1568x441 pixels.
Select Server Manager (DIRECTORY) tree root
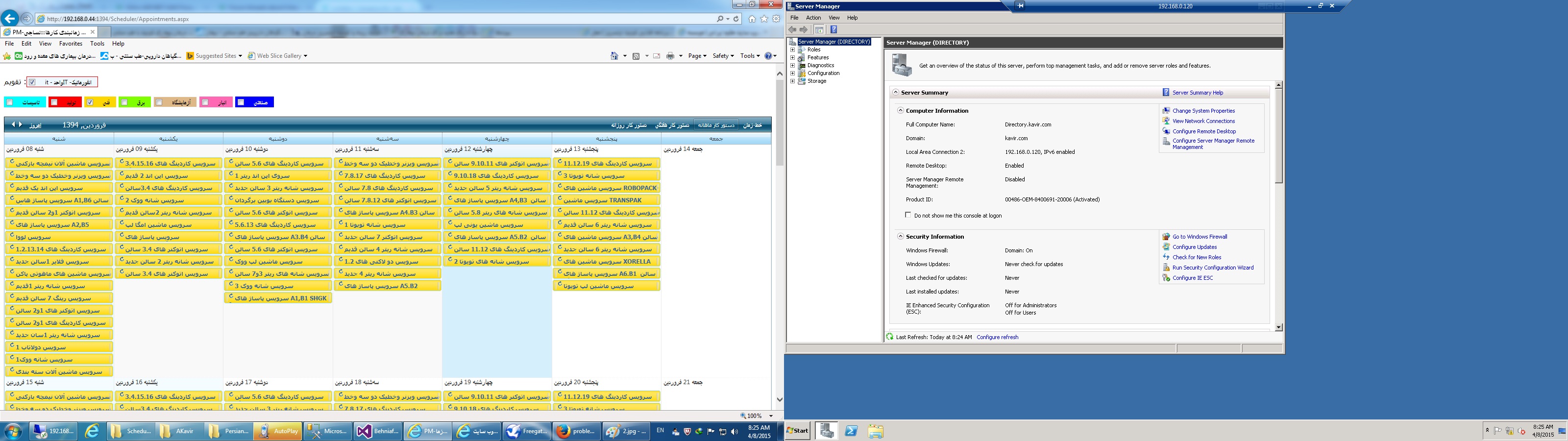click(834, 42)
